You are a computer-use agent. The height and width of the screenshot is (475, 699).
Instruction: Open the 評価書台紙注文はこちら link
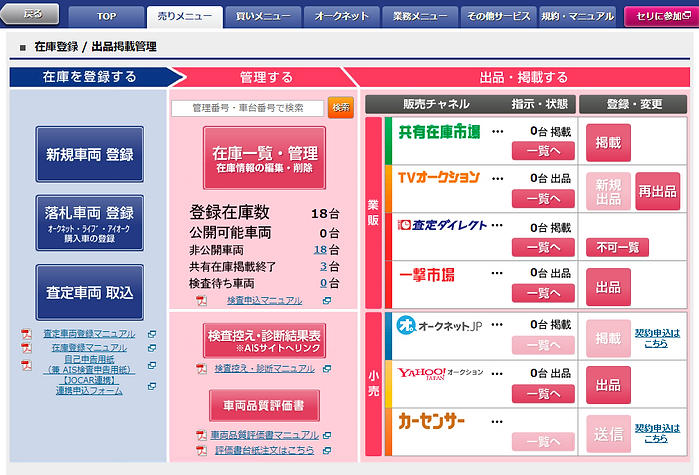pos(264,450)
